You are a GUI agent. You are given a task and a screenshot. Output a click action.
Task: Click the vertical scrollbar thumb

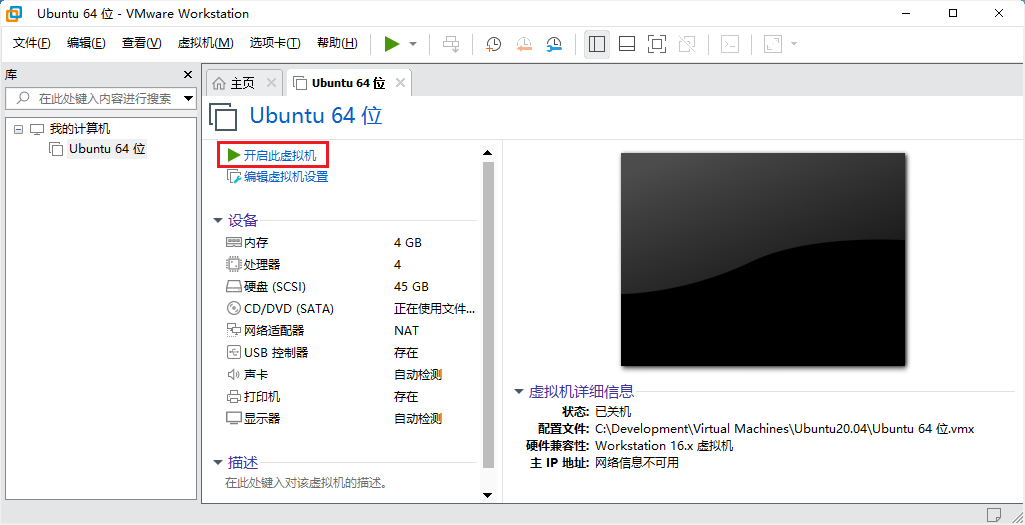pyautogui.click(x=487, y=315)
